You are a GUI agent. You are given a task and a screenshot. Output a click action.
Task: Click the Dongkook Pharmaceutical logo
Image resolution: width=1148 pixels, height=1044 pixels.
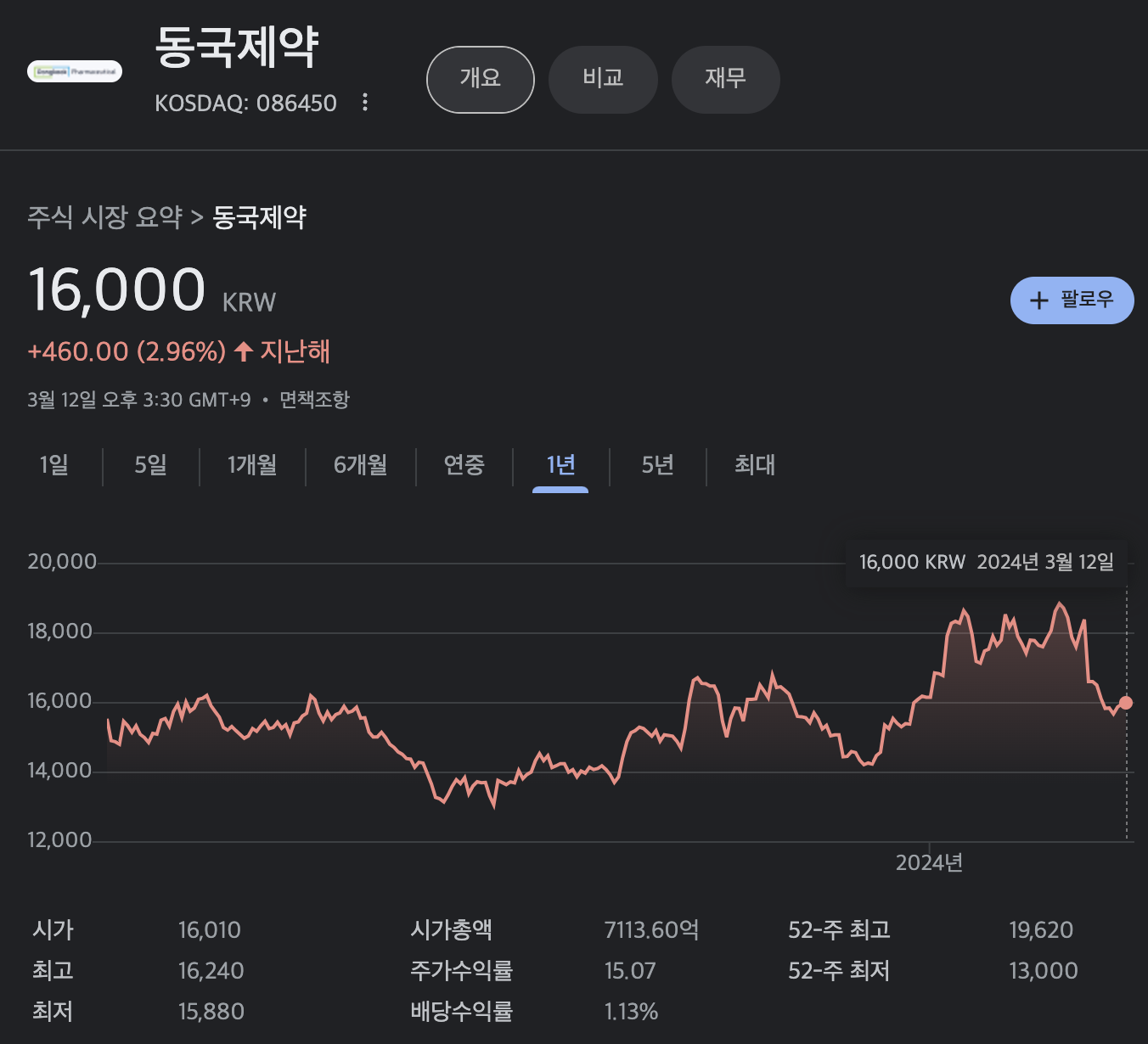click(75, 72)
